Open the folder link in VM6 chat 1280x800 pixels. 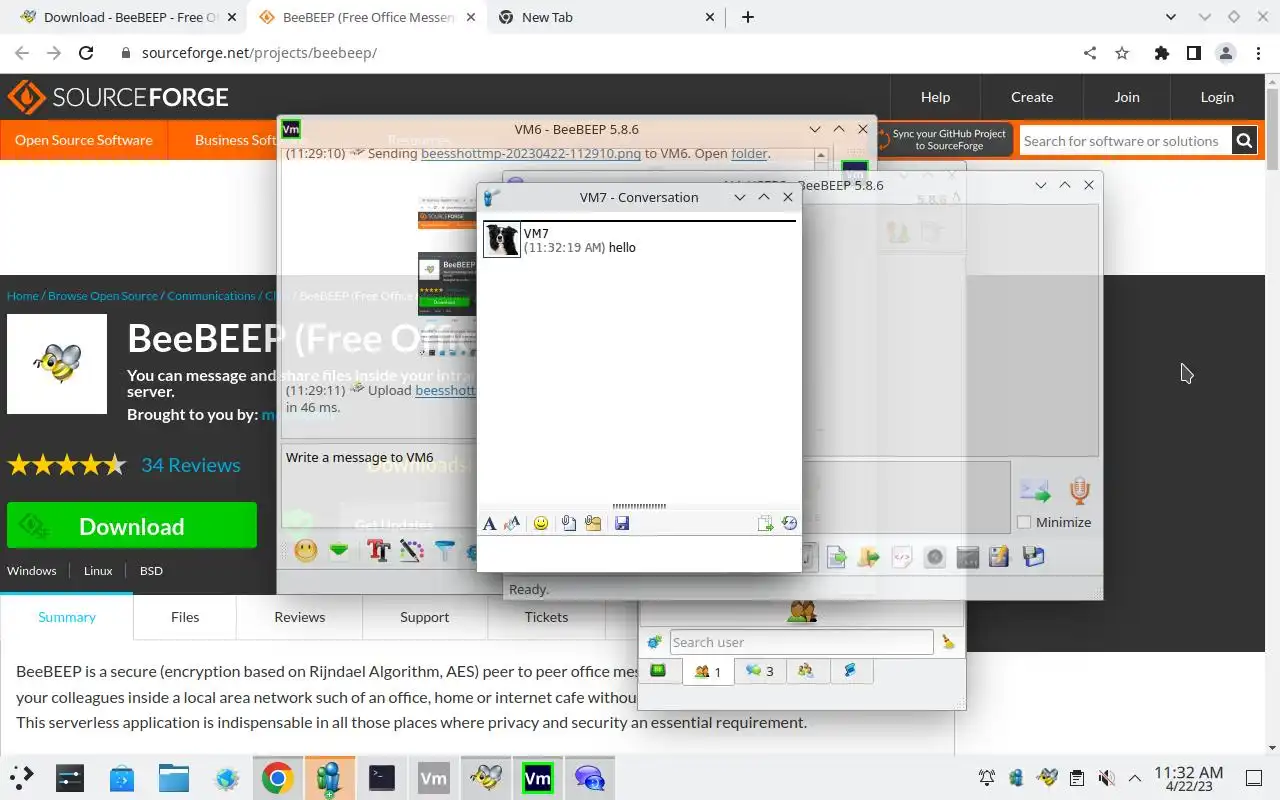pos(749,154)
